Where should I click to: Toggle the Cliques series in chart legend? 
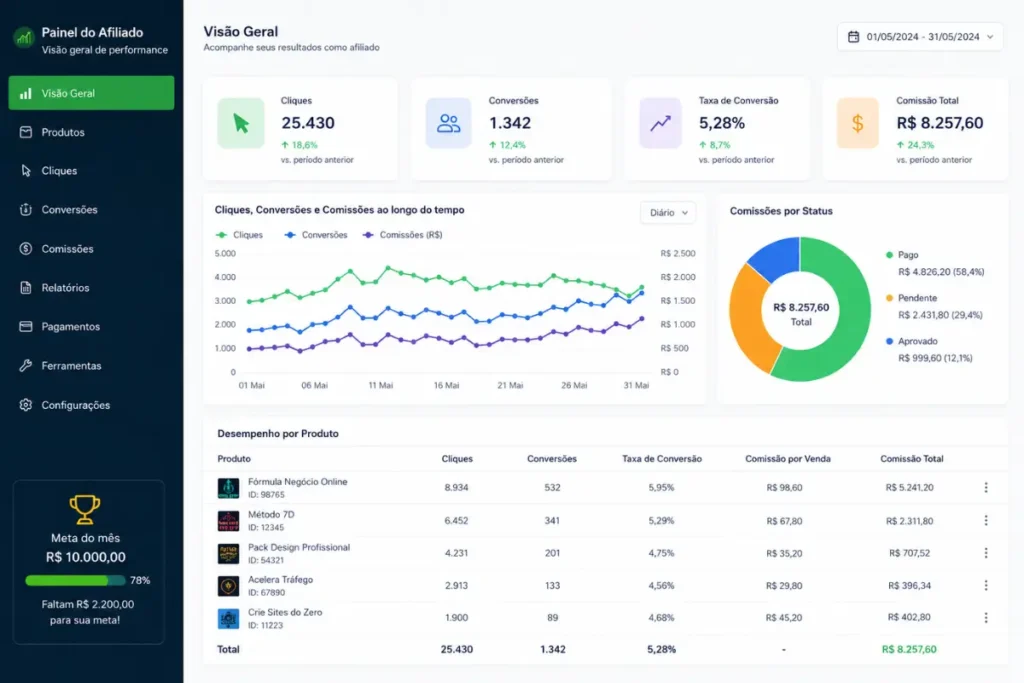239,235
